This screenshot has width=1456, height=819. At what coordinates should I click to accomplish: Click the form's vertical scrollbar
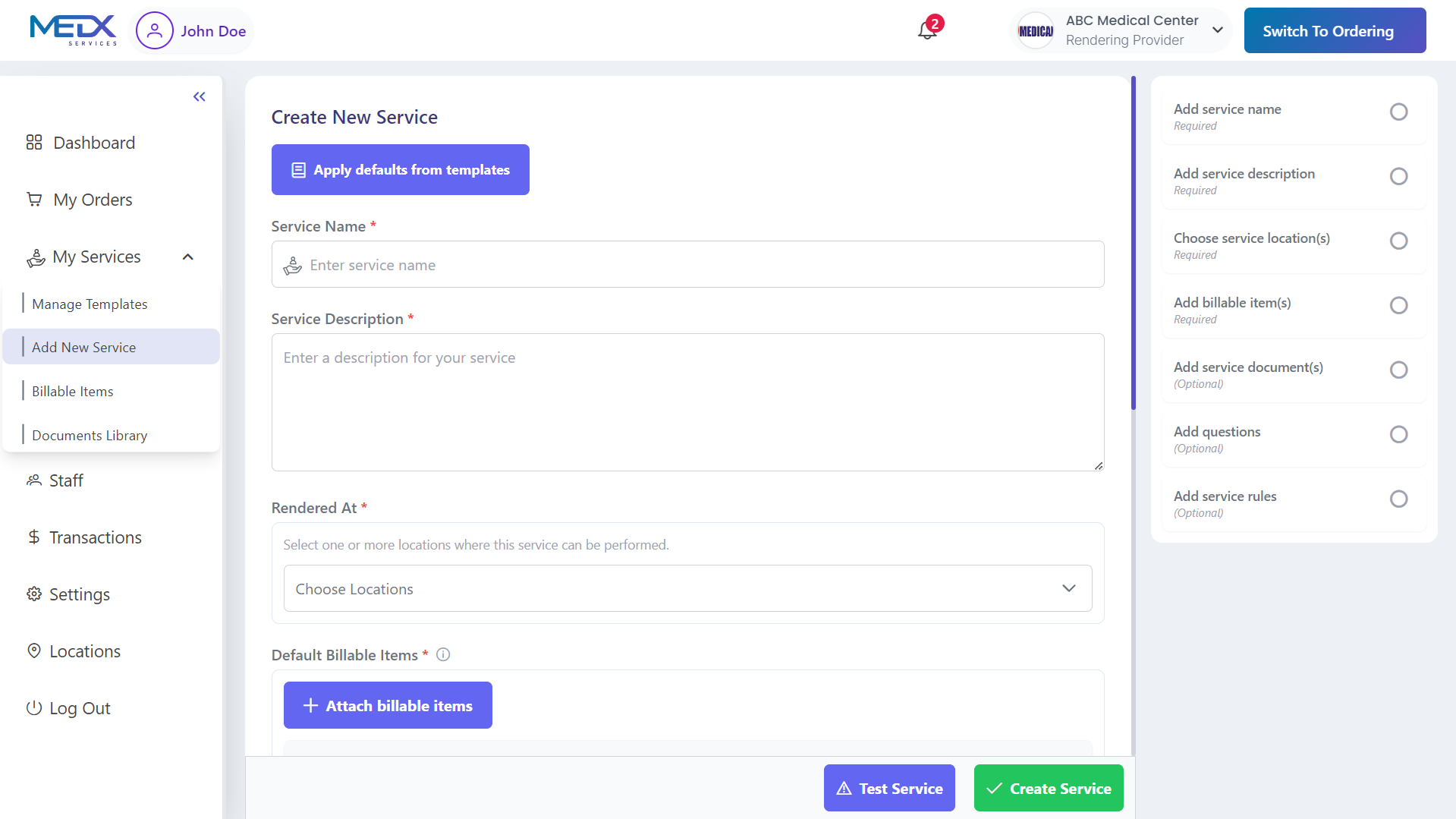click(1133, 243)
